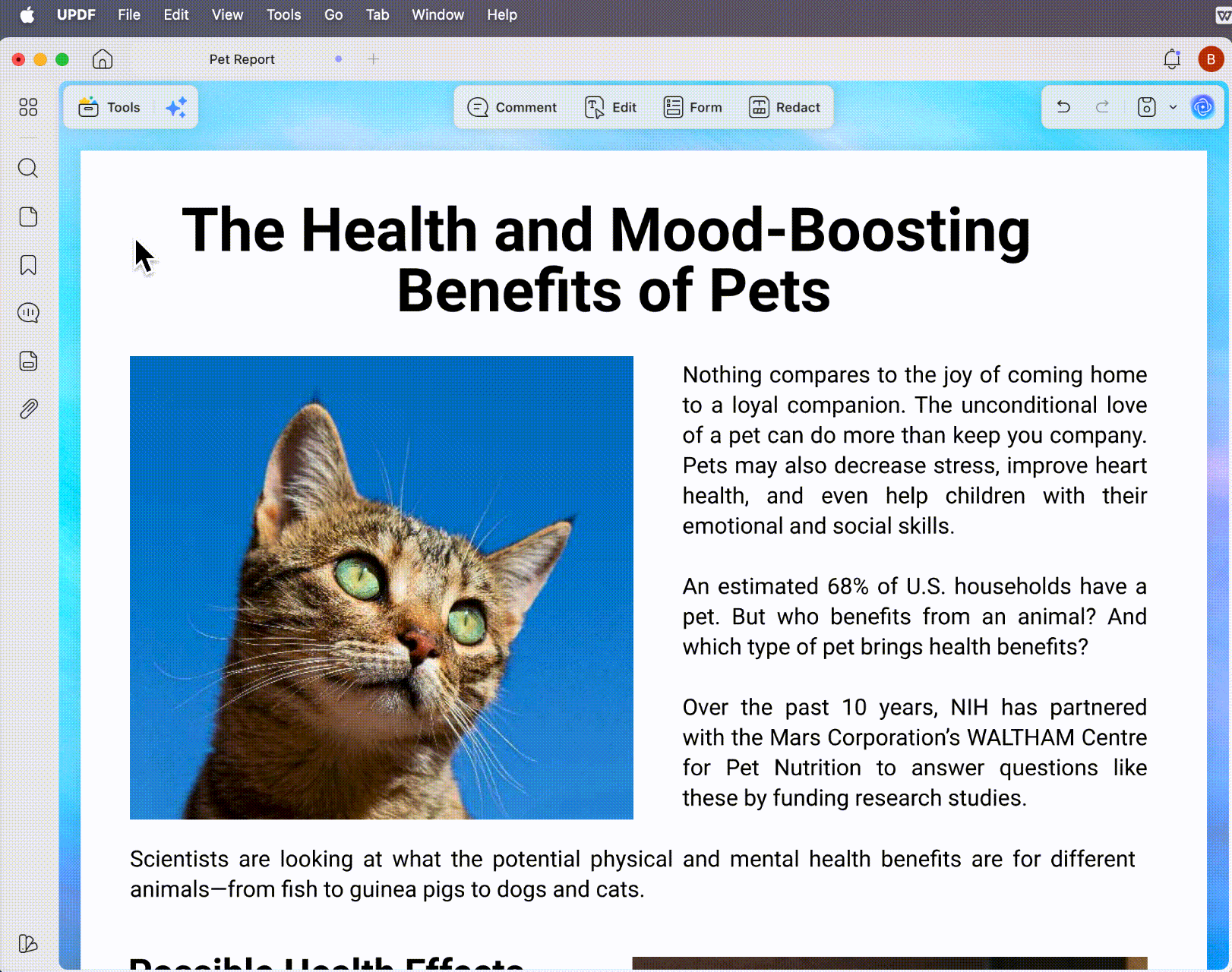Viewport: 1232px width, 972px height.
Task: Switch to Form mode
Action: (x=693, y=108)
